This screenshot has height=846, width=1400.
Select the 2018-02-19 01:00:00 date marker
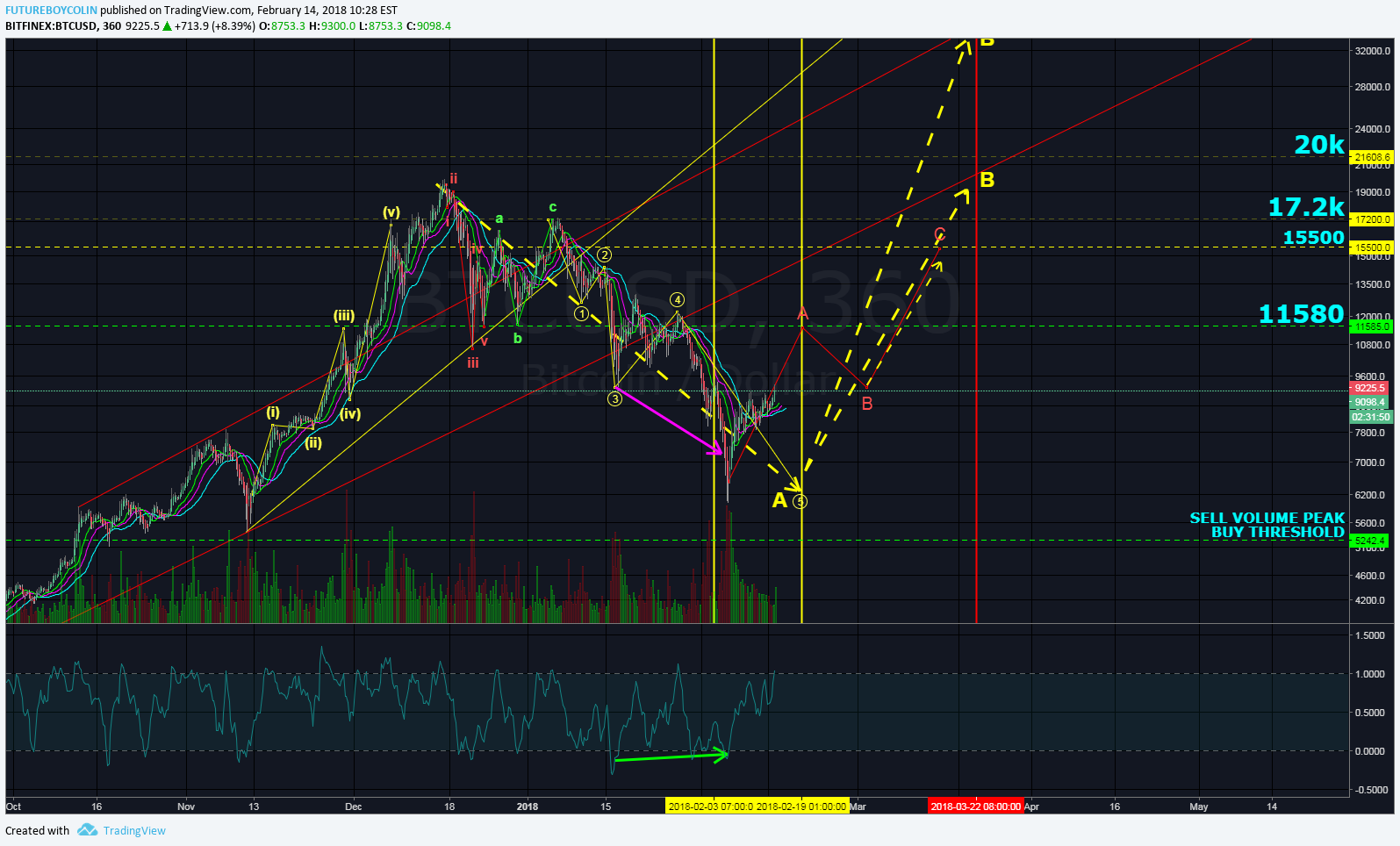click(801, 807)
